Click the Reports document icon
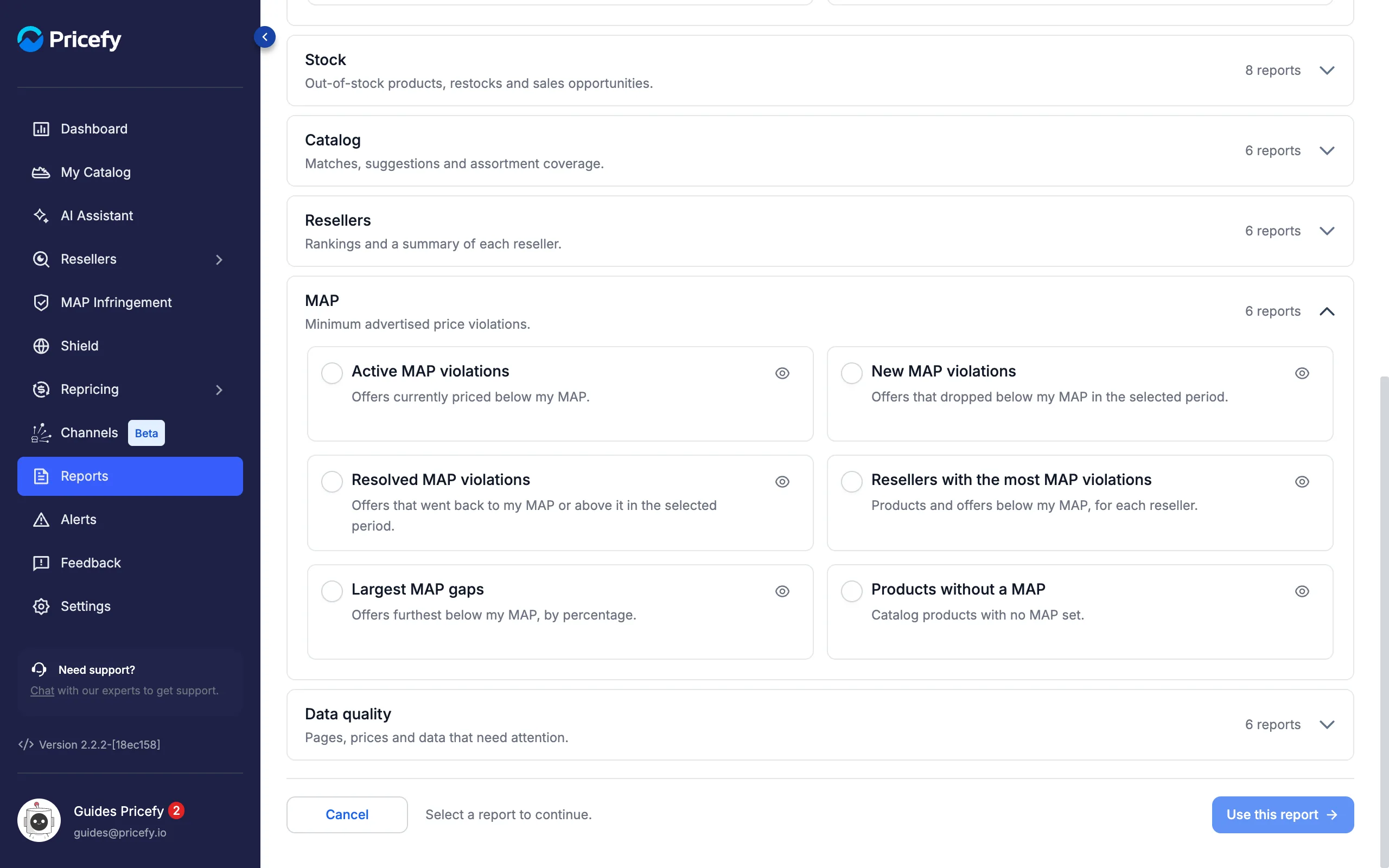Screen dimensions: 1389x868 point(41,476)
